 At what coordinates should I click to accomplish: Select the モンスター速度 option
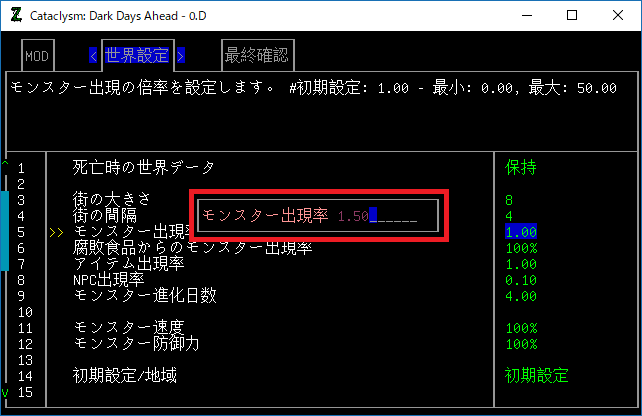pyautogui.click(x=128, y=328)
